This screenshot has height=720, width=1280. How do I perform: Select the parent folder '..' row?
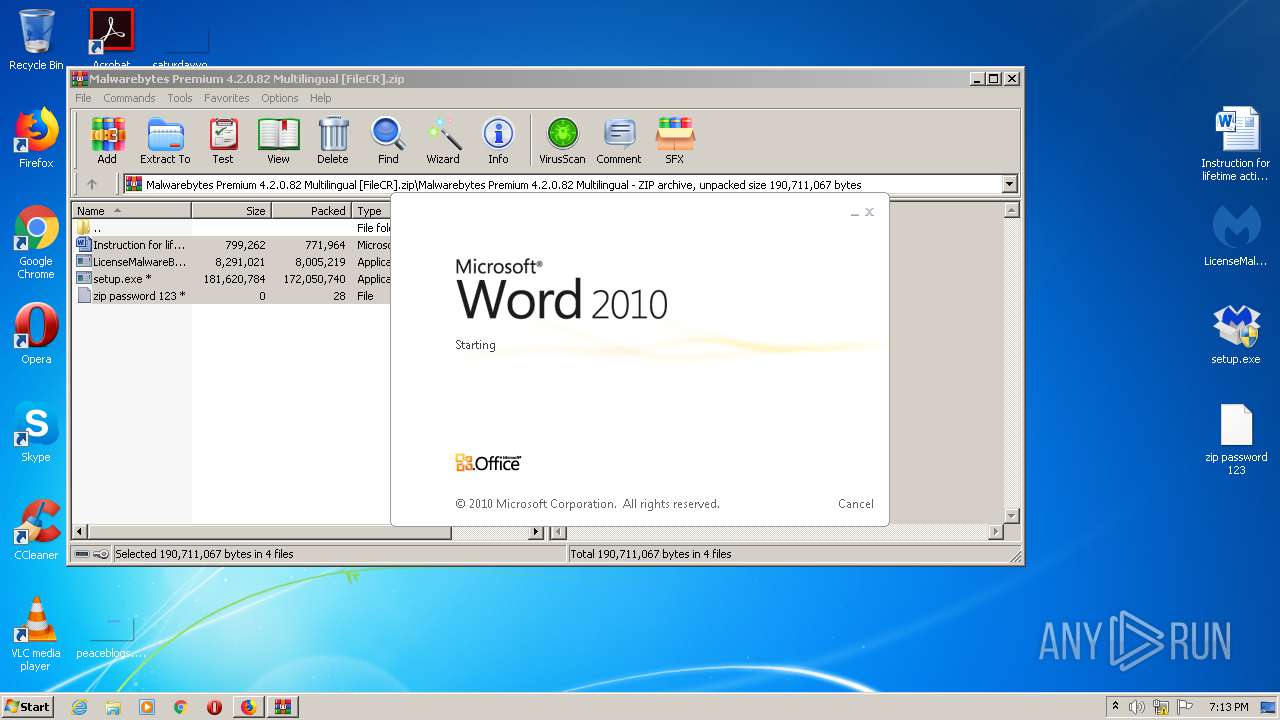pos(232,228)
